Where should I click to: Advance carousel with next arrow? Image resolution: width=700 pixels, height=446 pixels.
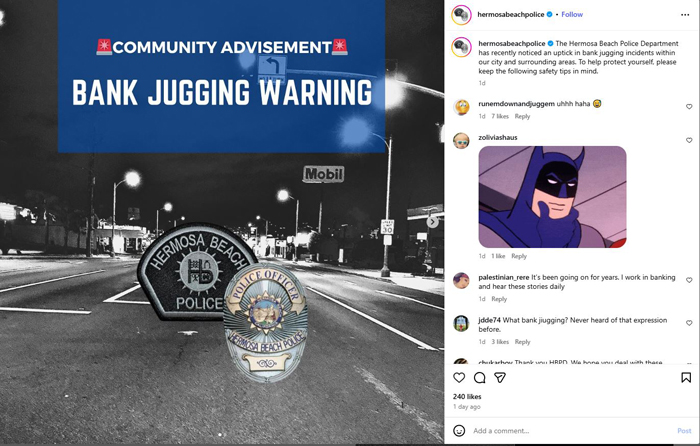point(432,222)
